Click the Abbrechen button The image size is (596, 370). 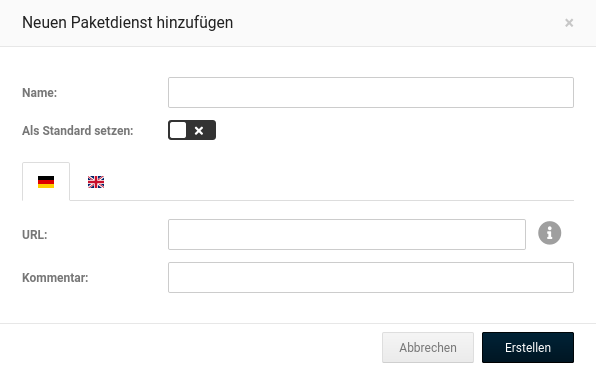(428, 347)
